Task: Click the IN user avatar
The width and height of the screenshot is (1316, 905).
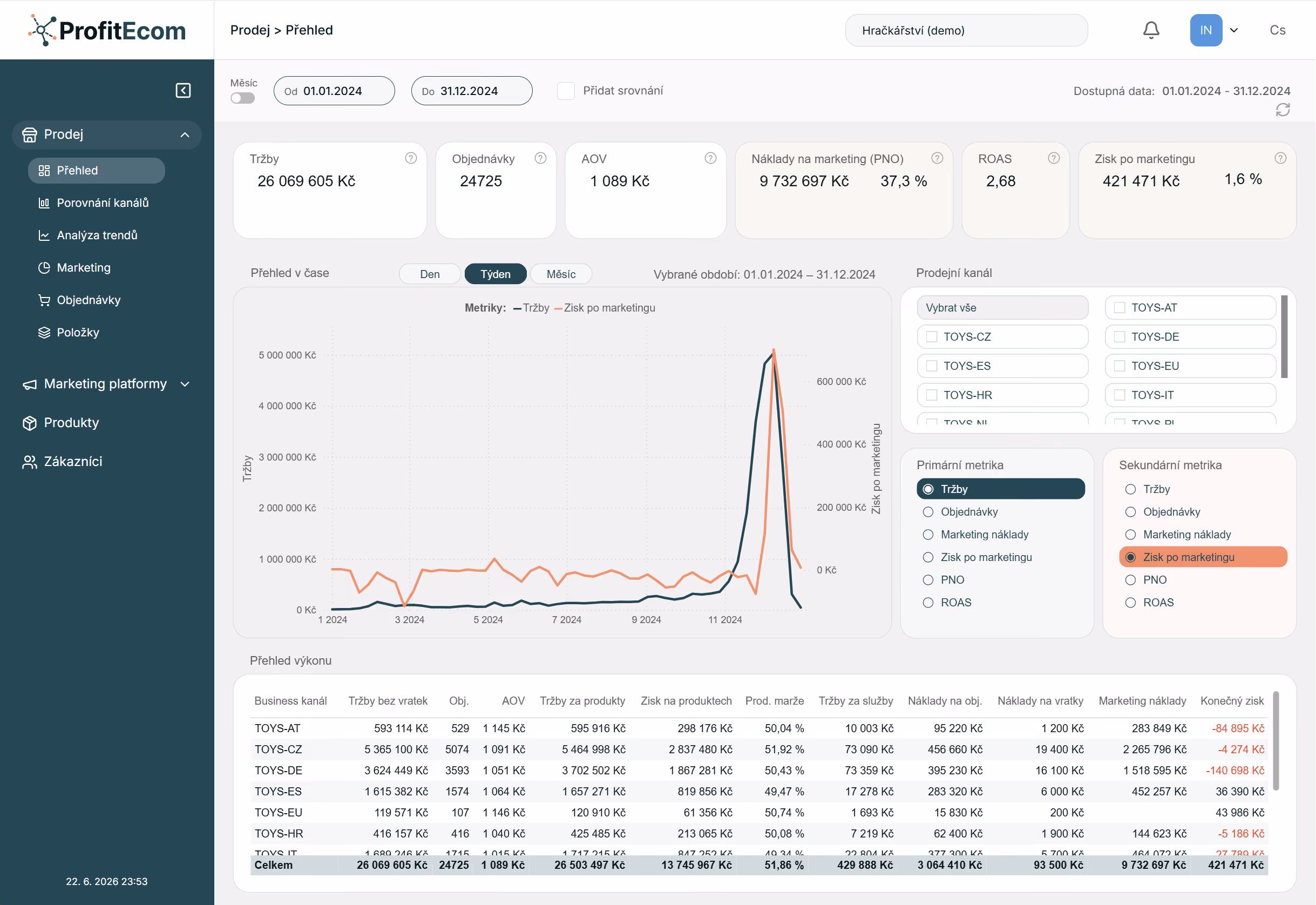Action: [1205, 30]
